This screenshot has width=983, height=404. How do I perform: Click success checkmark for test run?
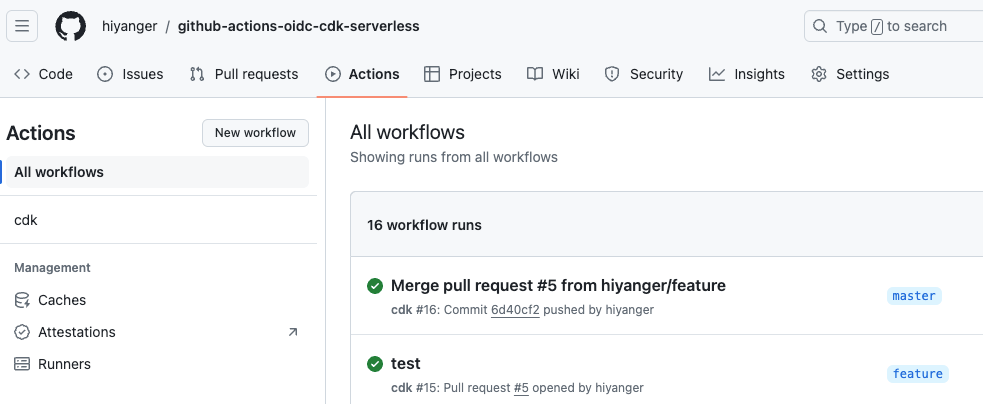[x=375, y=364]
